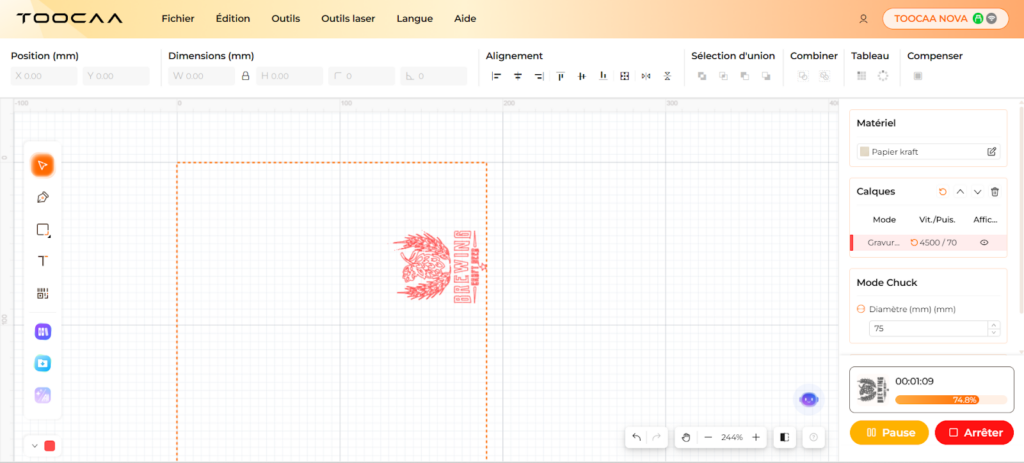Click the undo arrow
The image size is (1024, 463).
pos(637,437)
